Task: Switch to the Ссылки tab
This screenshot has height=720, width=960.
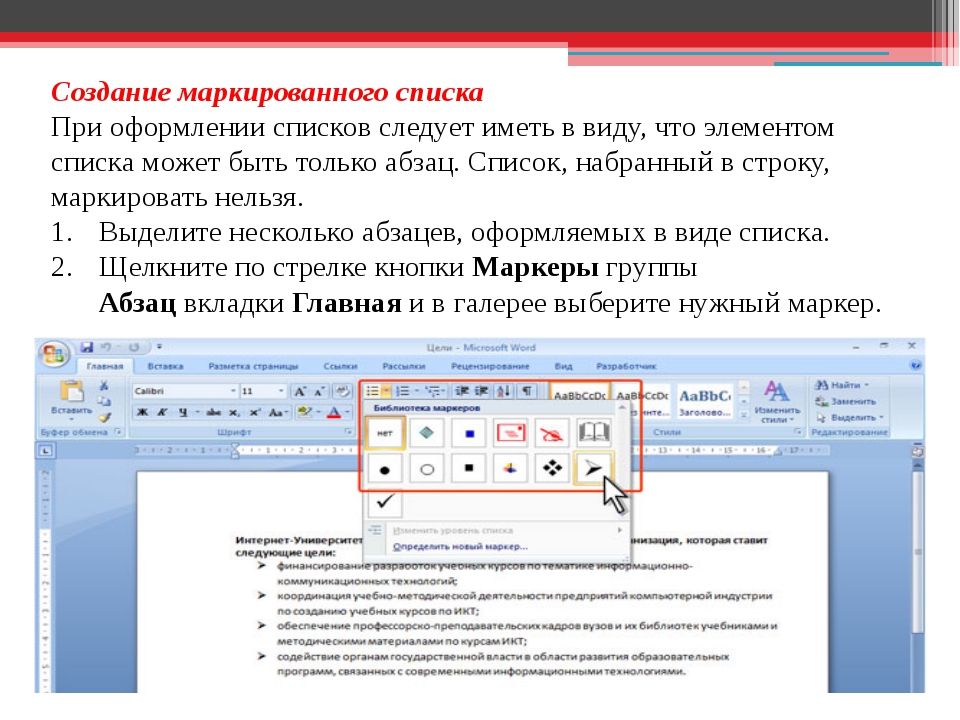Action: coord(340,366)
